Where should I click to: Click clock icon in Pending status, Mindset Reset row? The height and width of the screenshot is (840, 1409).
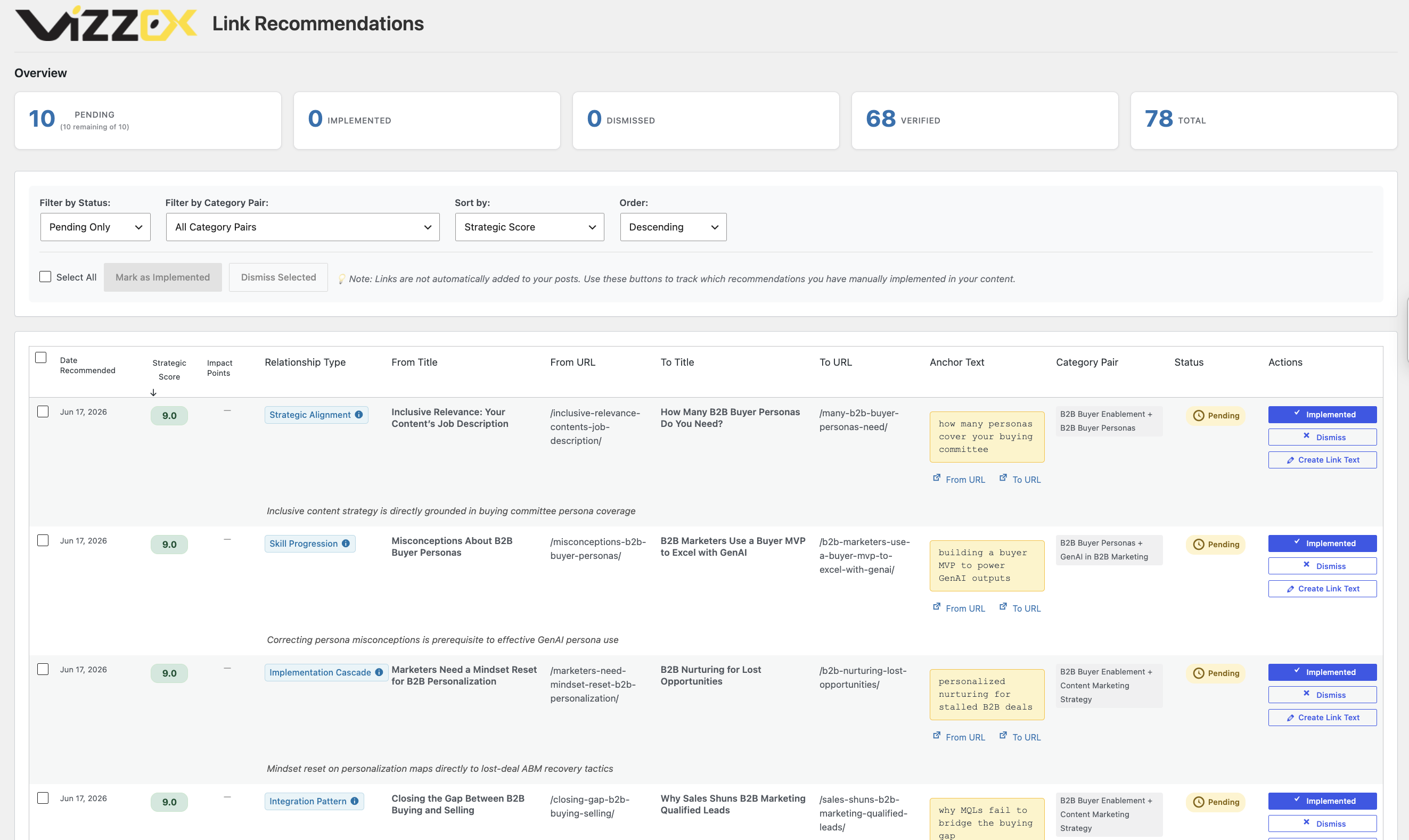point(1199,673)
